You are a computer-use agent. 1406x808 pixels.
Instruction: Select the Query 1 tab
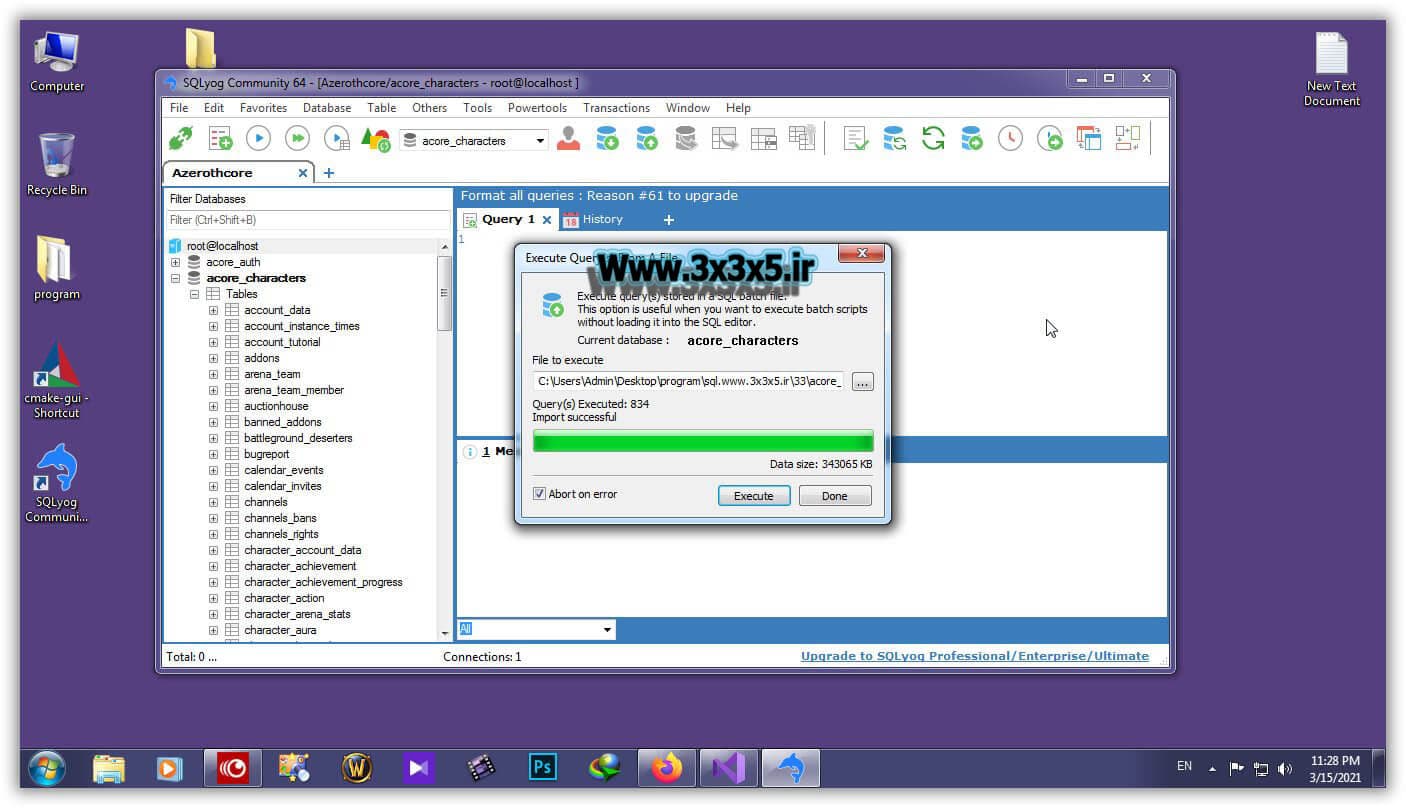coord(508,220)
